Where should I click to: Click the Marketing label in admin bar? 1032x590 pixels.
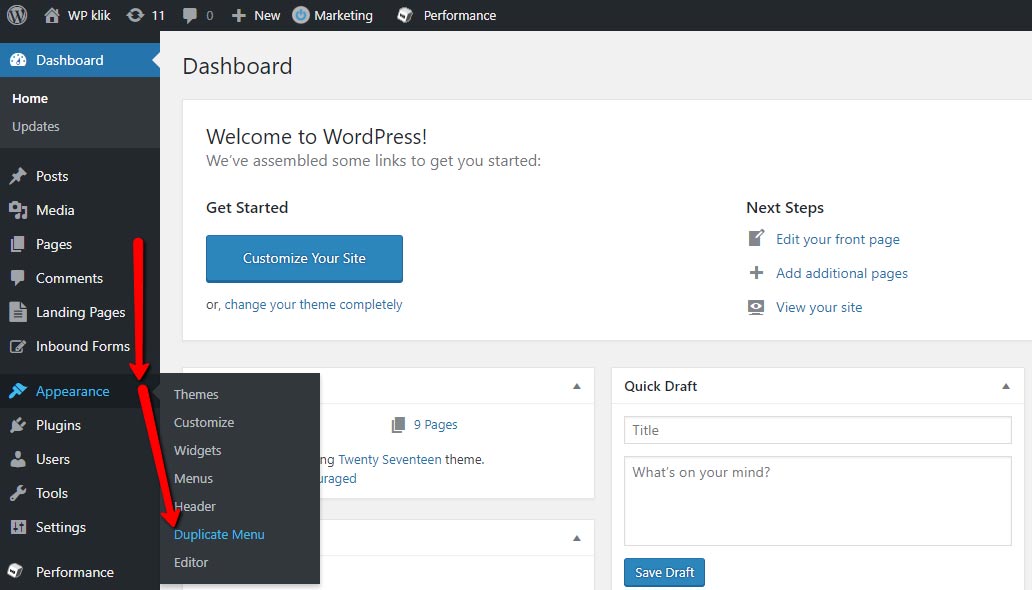click(344, 15)
